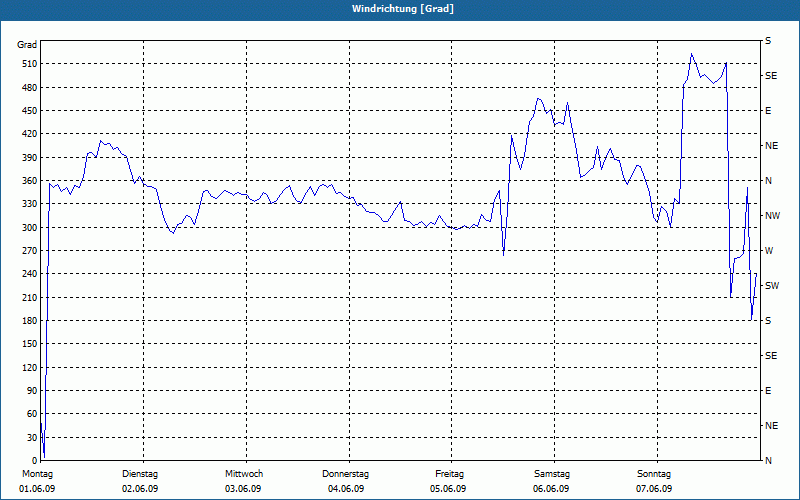Click the SW compass label on right axis

(772, 286)
